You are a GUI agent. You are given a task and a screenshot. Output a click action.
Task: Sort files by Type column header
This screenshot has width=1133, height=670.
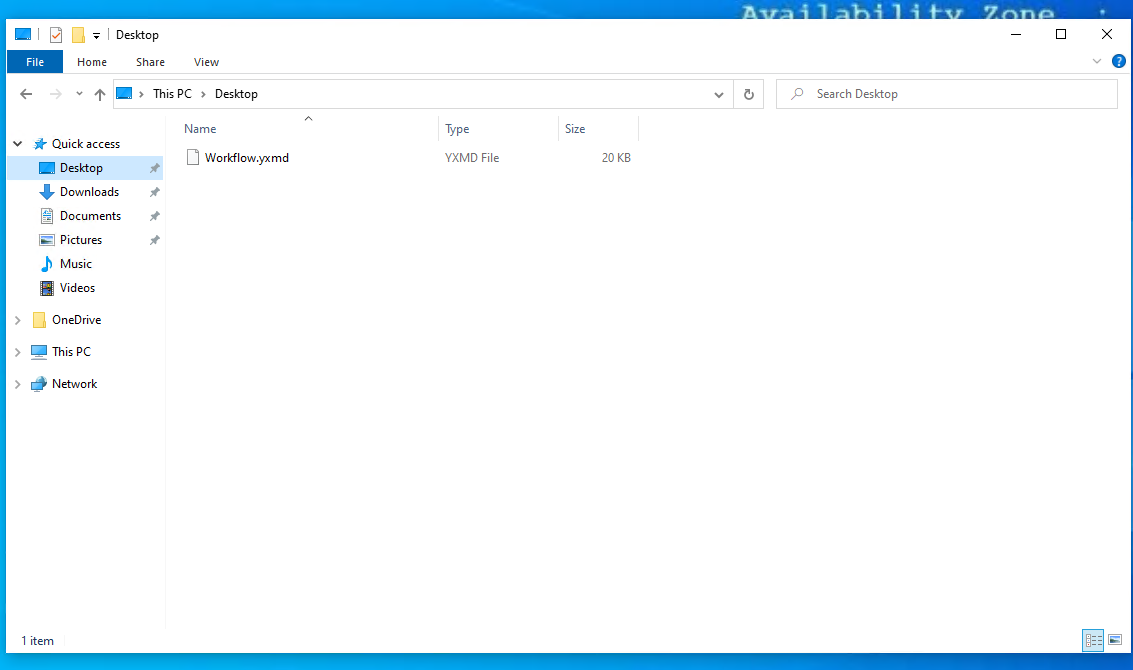click(457, 129)
